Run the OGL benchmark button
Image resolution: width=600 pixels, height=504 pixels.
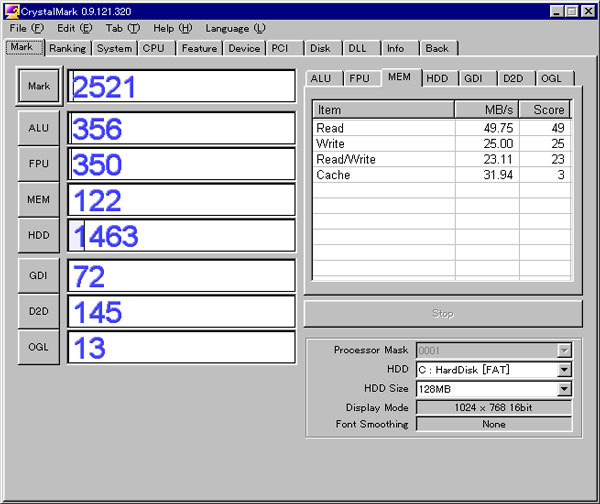[x=39, y=347]
